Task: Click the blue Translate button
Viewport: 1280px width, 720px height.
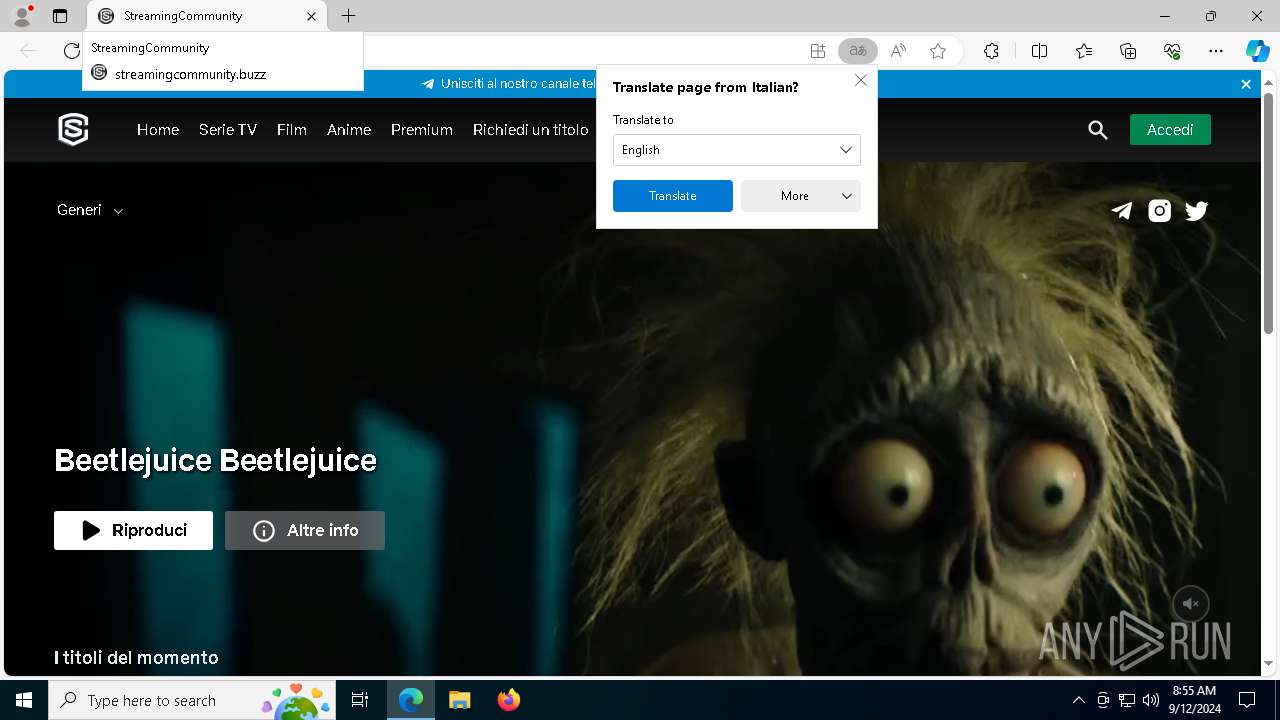Action: 673,196
